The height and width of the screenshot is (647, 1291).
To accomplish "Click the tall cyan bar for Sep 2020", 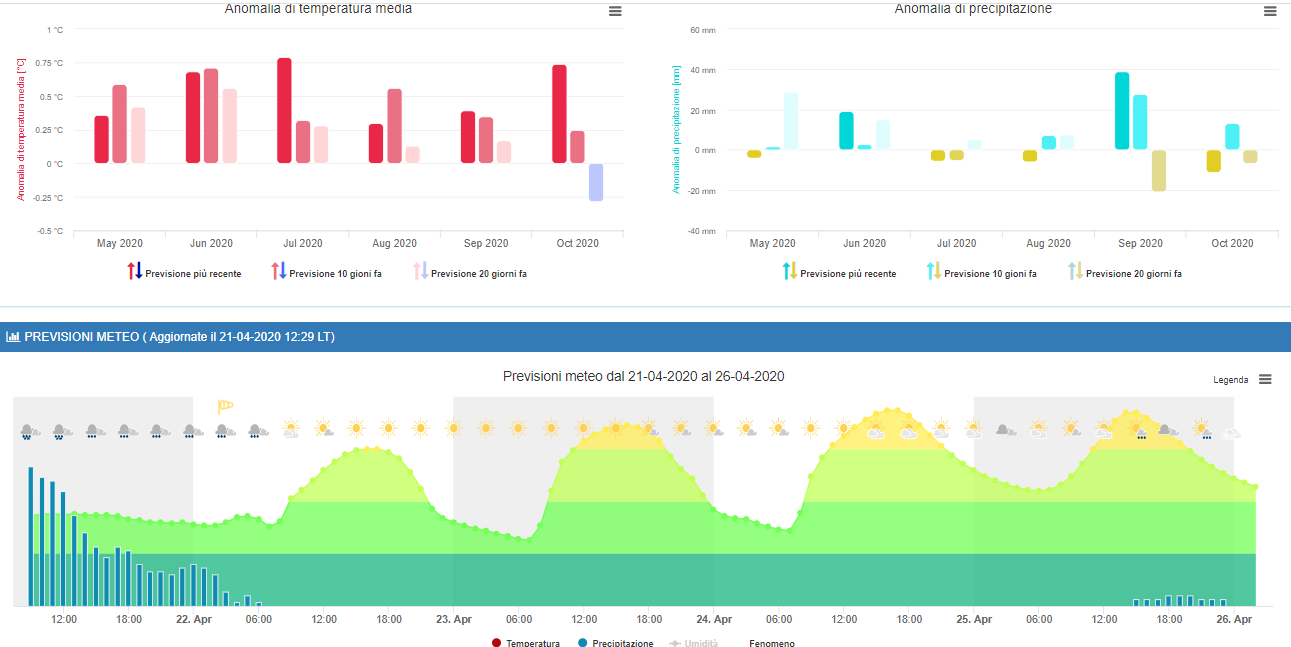I will tap(1122, 110).
